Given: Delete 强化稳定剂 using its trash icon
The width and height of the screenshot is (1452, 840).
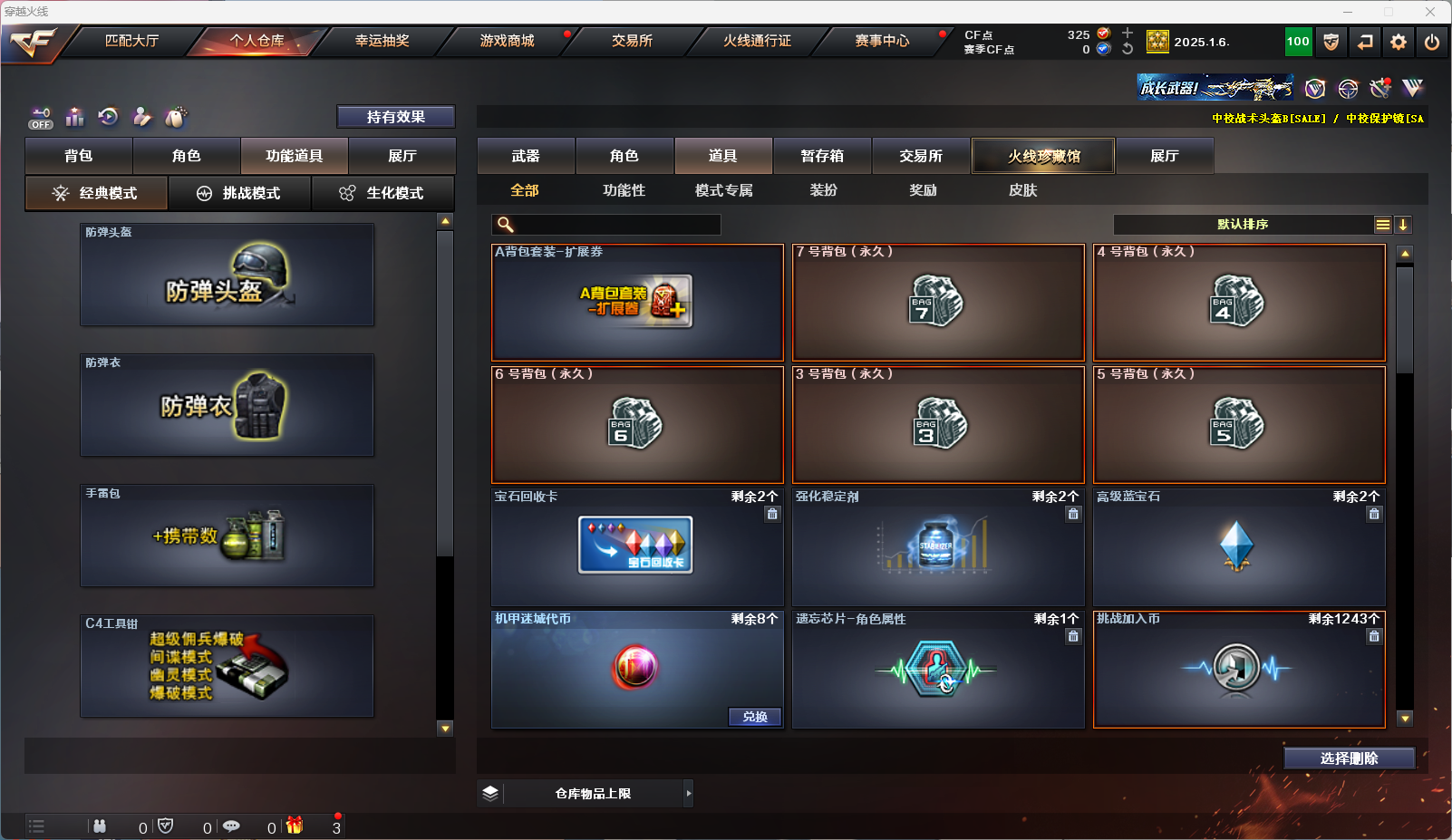Looking at the screenshot, I should [x=1073, y=514].
